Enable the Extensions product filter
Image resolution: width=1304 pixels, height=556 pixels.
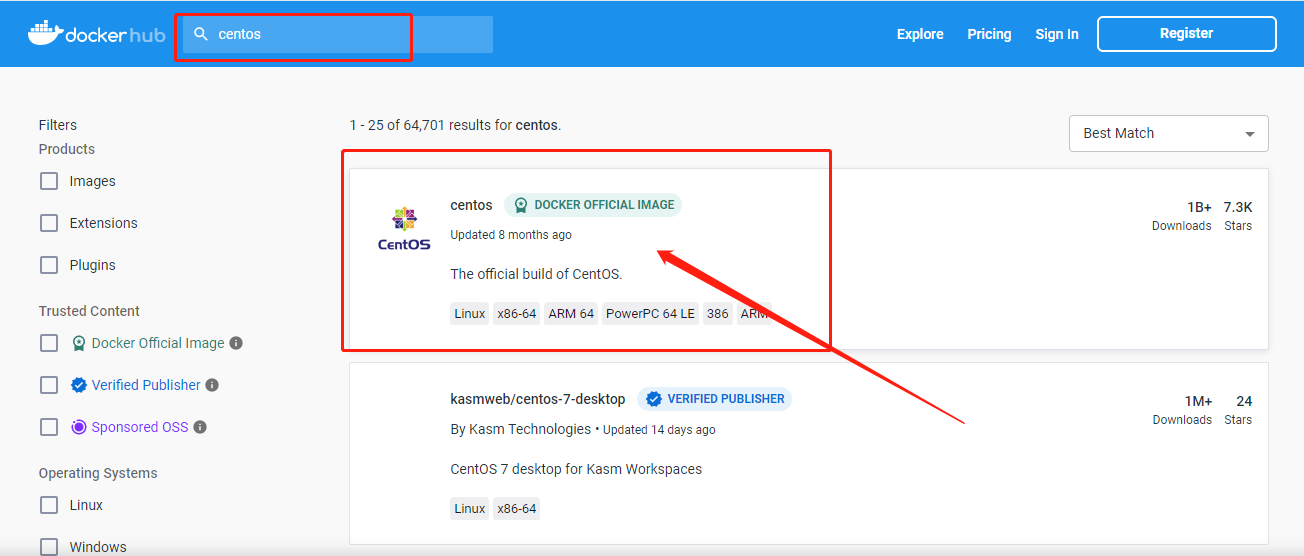pyautogui.click(x=49, y=223)
